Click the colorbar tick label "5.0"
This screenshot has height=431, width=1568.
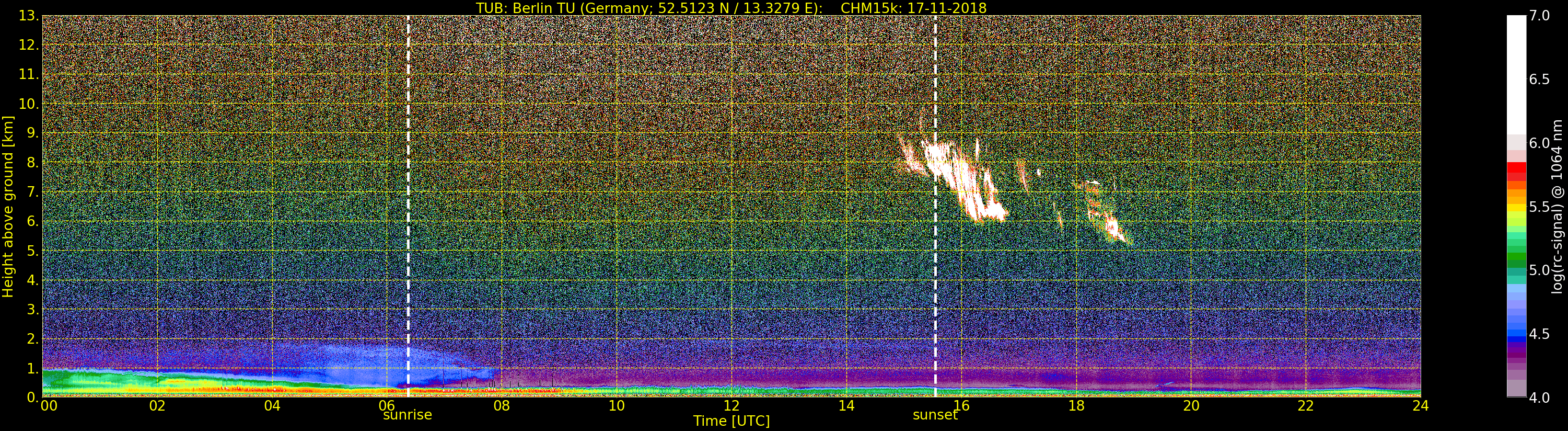click(x=1539, y=270)
